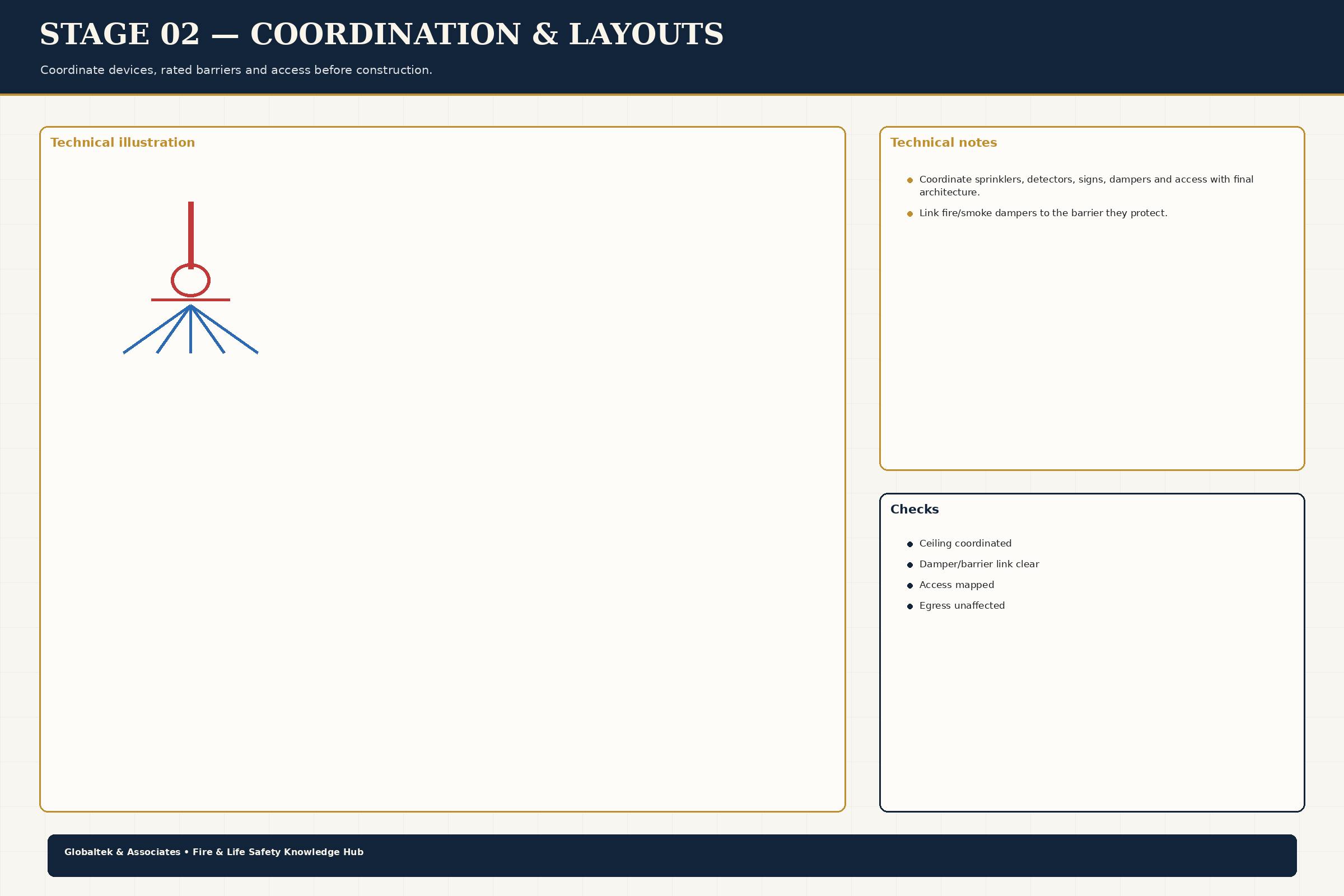Image resolution: width=1344 pixels, height=896 pixels.
Task: Click the 'Globaltek & Associates' footer text
Action: pyautogui.click(x=214, y=852)
